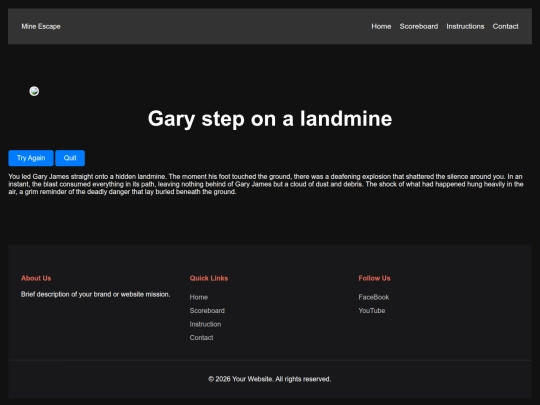The width and height of the screenshot is (540, 405).
Task: Open Scoreboard in top navigation bar
Action: pyautogui.click(x=419, y=27)
